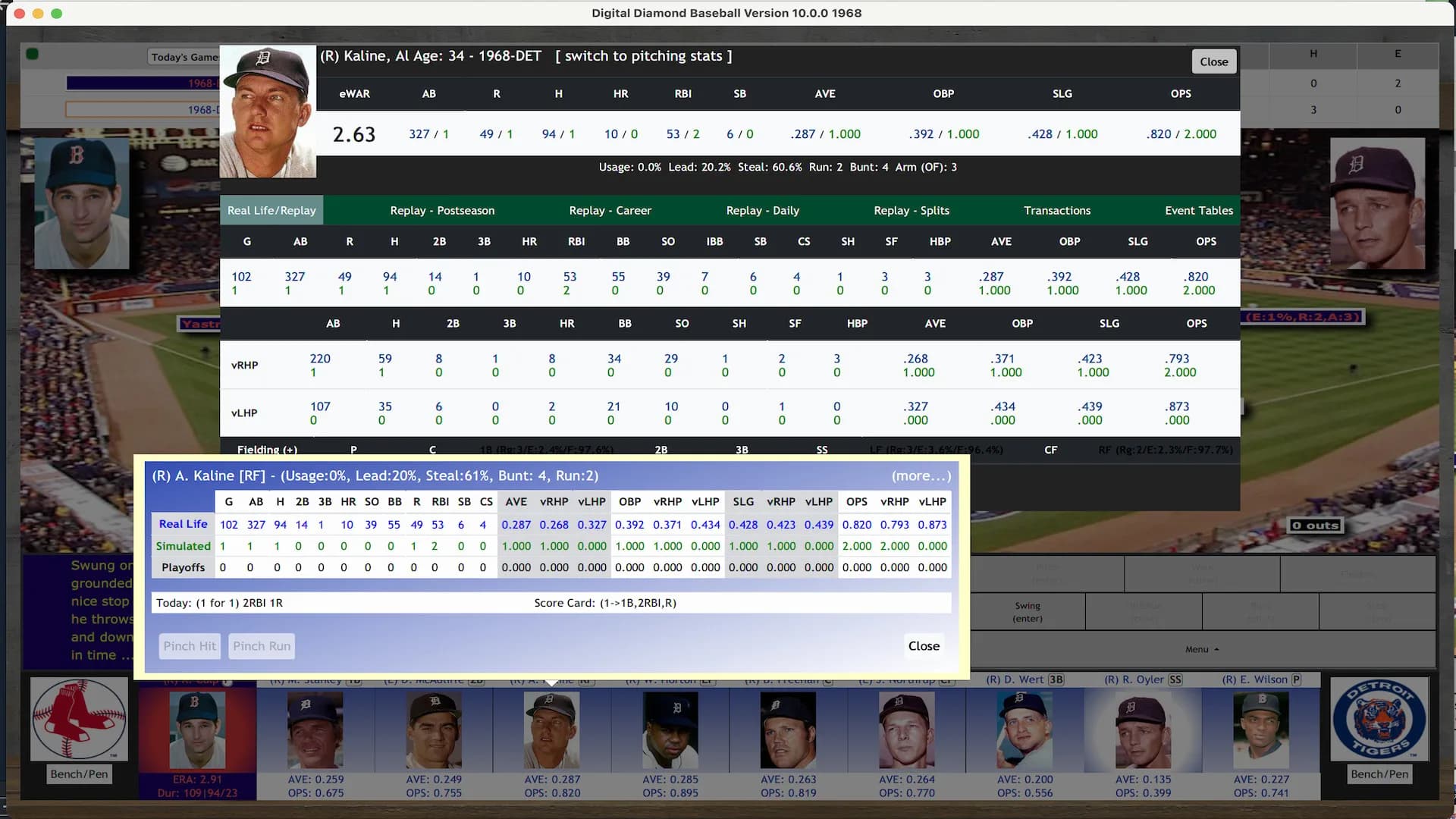Click the Score Card: (1->1B,2RBI,R) text
Screen dimensions: 1456x819
(x=605, y=603)
